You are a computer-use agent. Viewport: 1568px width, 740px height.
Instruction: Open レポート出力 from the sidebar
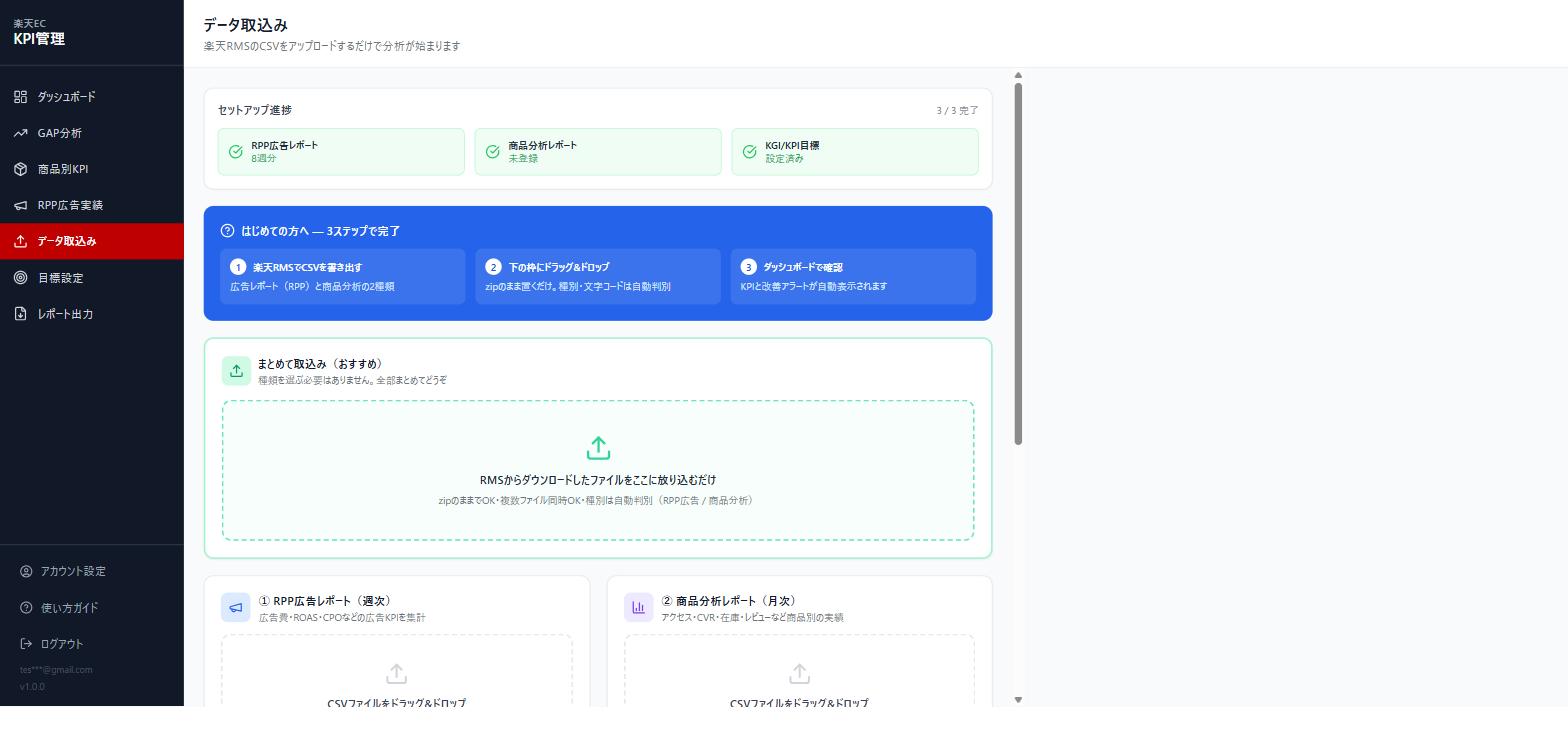[92, 314]
